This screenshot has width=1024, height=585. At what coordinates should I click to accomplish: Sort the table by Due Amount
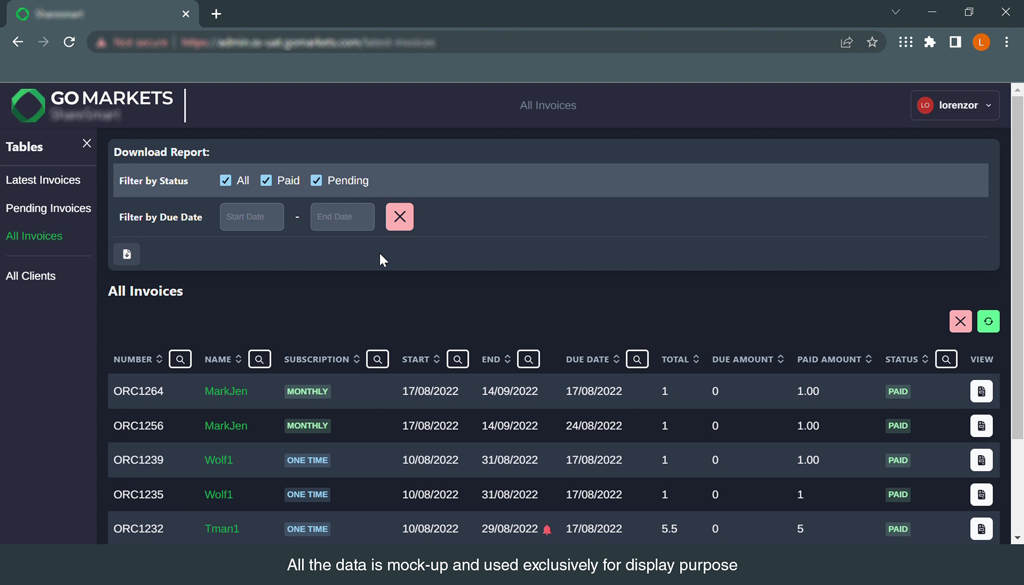(x=780, y=359)
